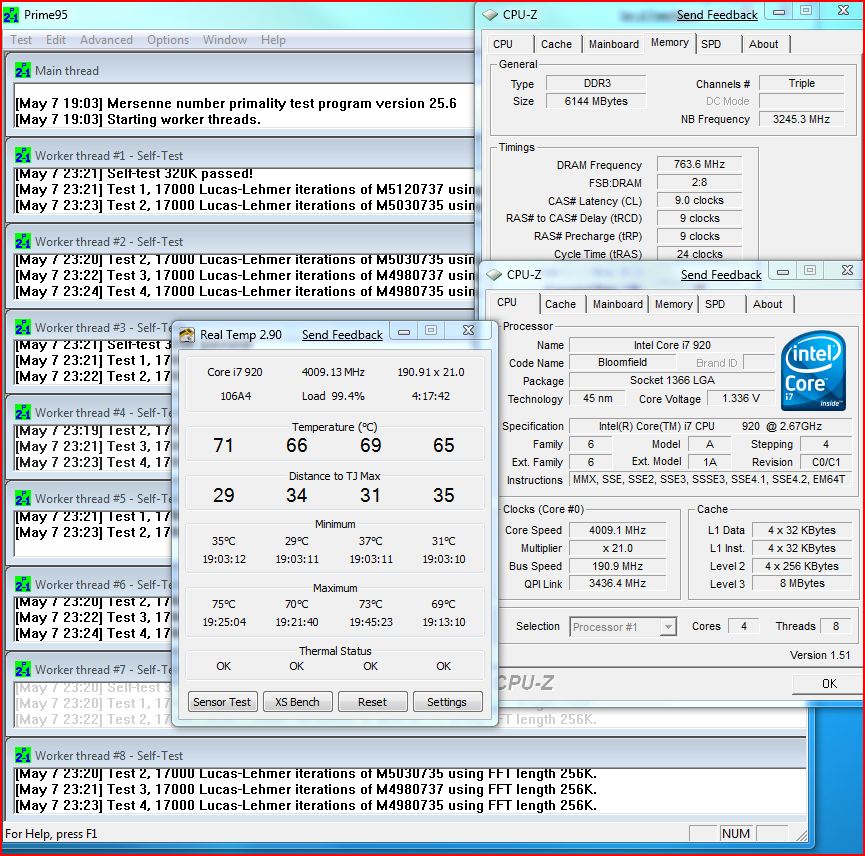Open the Options menu in Prime95
The height and width of the screenshot is (856, 865).
tap(168, 40)
